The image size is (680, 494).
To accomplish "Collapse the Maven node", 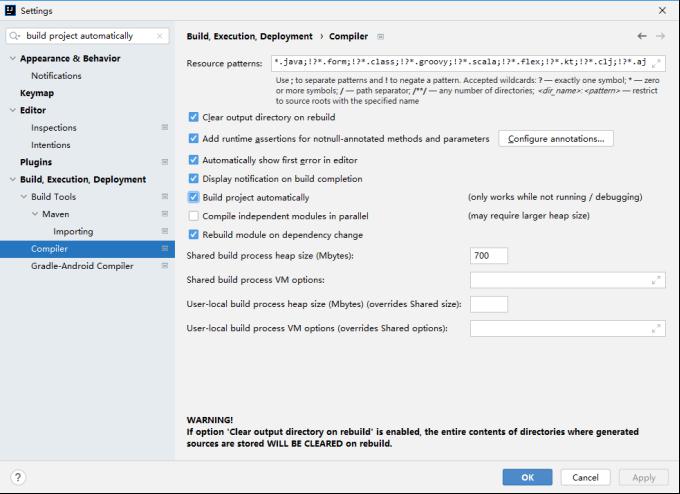I will [35, 214].
